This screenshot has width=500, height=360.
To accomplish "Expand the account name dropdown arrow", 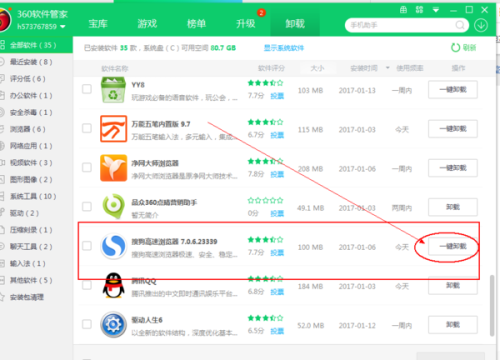I will (63, 27).
